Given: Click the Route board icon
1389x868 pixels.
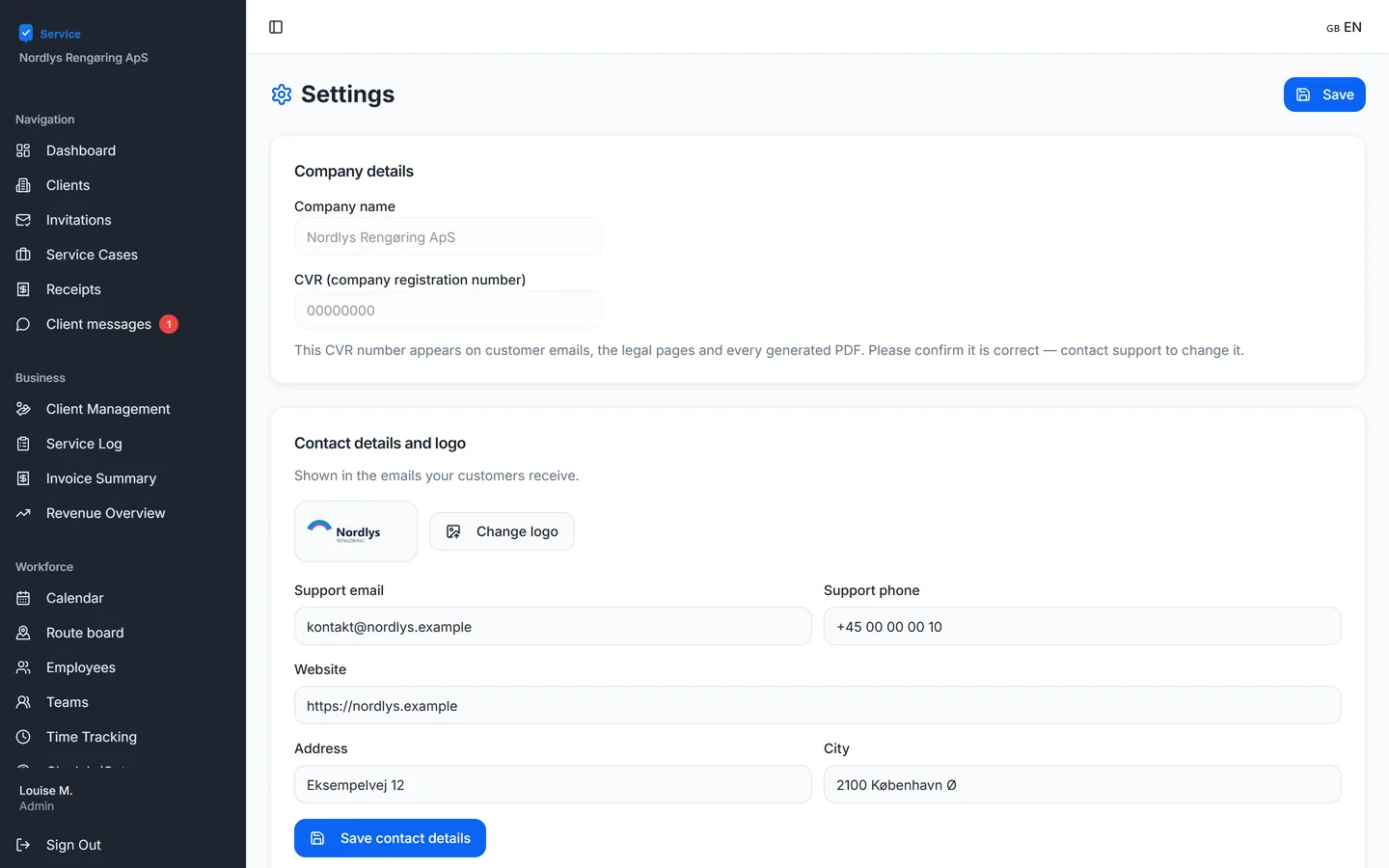Looking at the screenshot, I should pyautogui.click(x=23, y=633).
